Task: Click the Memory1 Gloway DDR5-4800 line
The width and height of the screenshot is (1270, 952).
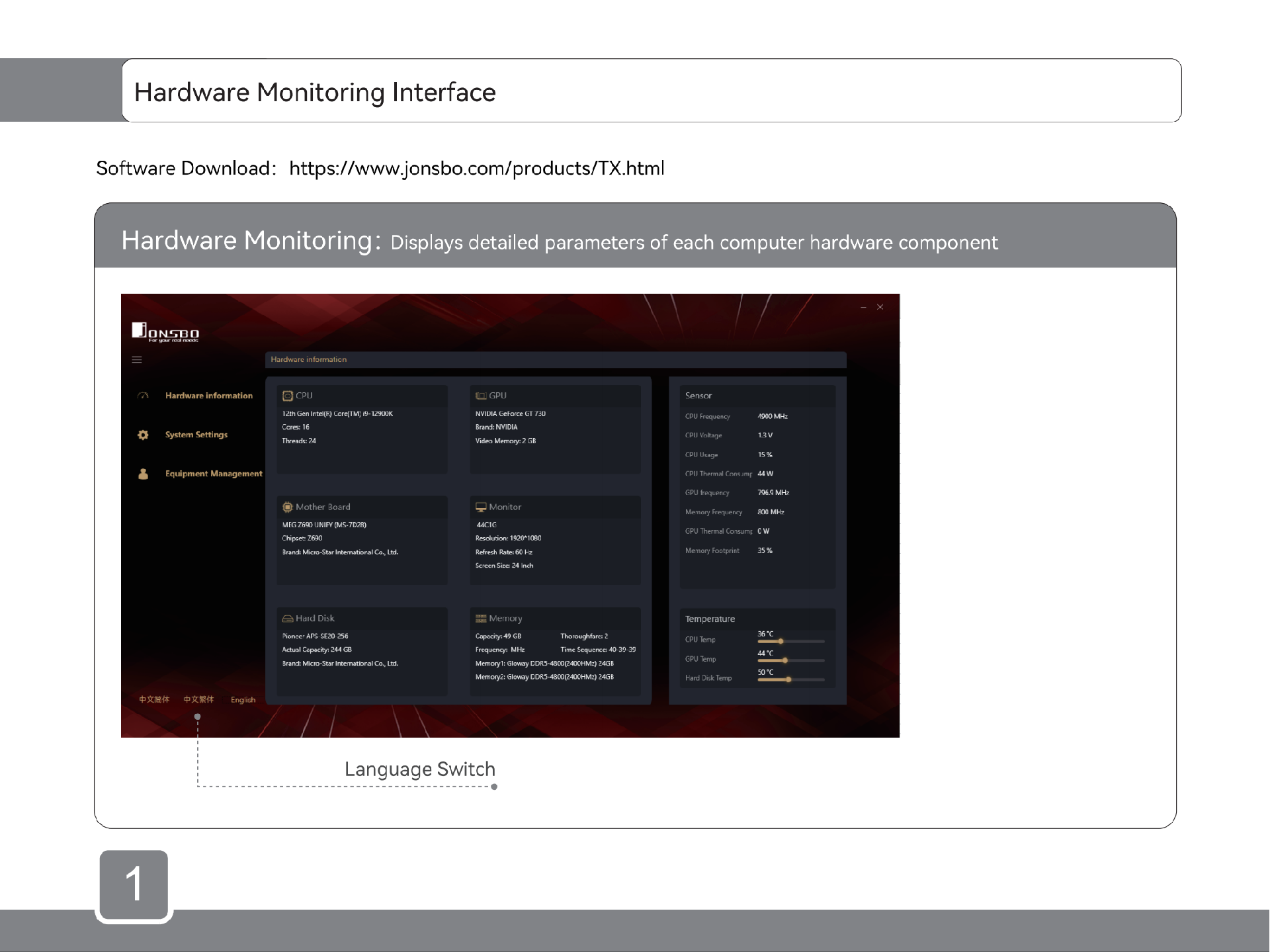Action: [544, 664]
